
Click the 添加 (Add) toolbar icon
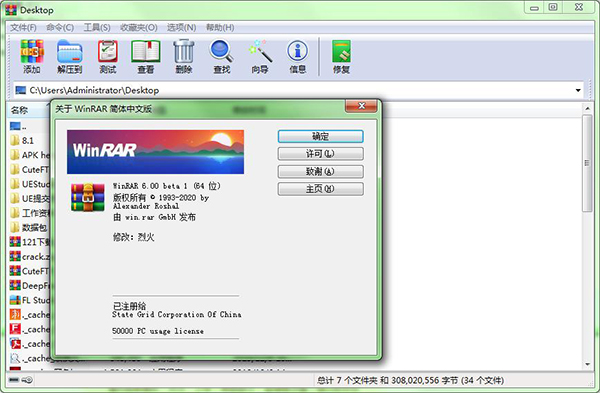pos(32,57)
